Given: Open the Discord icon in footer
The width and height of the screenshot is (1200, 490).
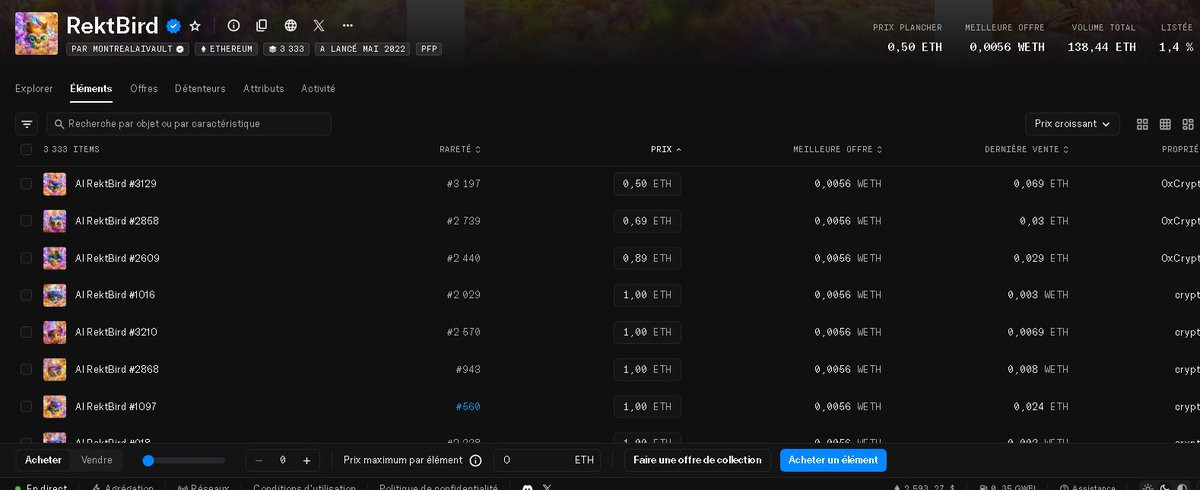Looking at the screenshot, I should [527, 487].
